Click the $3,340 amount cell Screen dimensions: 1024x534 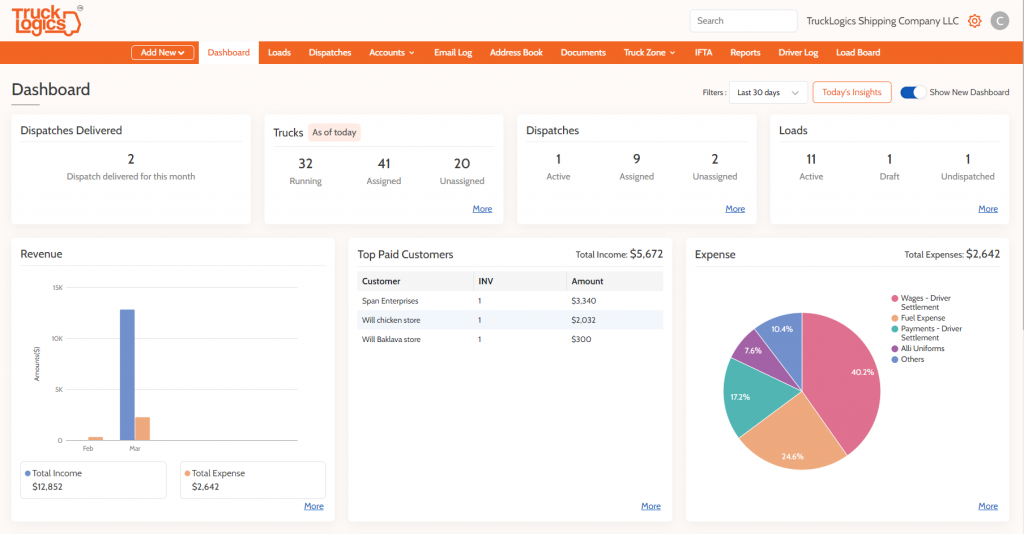pyautogui.click(x=583, y=301)
